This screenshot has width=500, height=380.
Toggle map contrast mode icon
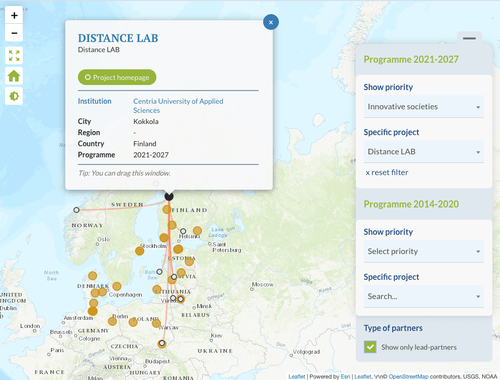tap(14, 96)
